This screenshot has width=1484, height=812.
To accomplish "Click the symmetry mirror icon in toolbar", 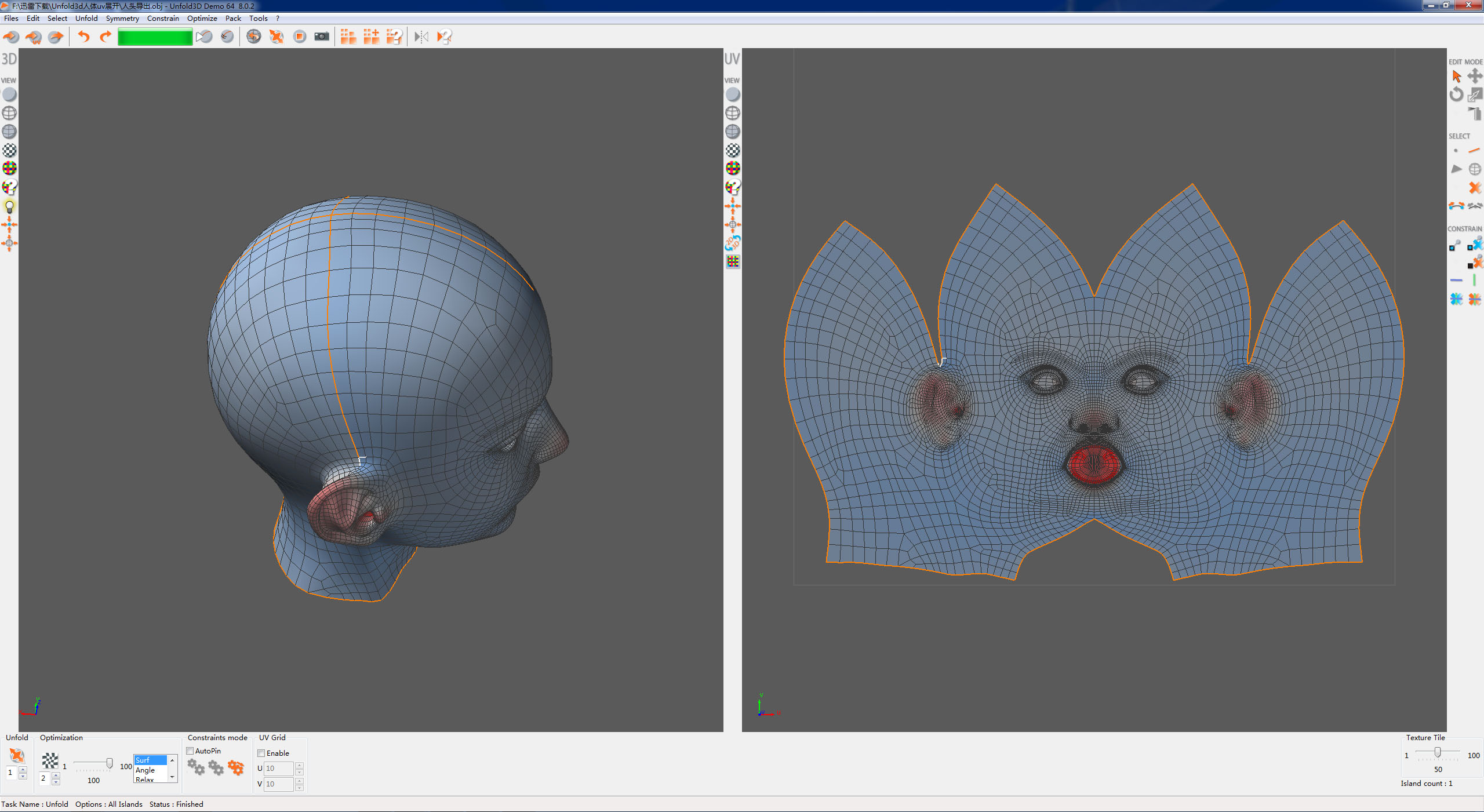I will click(x=421, y=37).
